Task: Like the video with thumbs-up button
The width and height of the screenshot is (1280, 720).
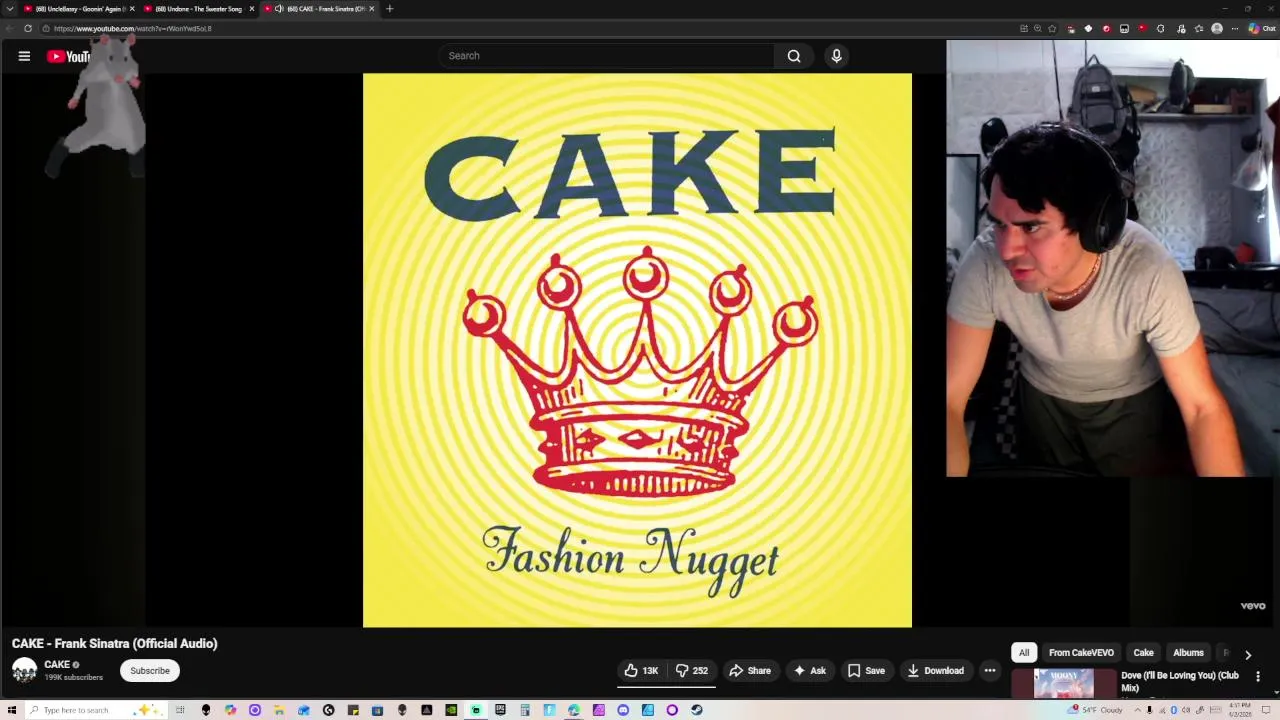Action: point(641,670)
